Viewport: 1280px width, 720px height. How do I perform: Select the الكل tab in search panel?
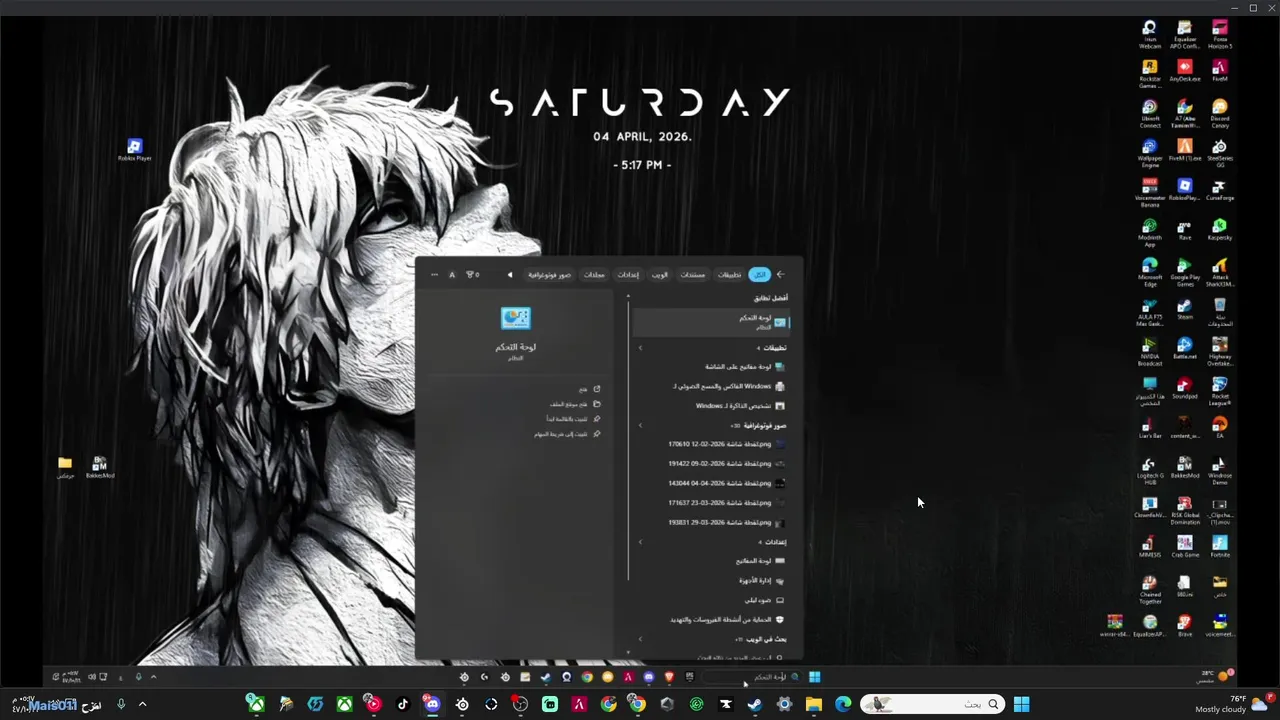pos(760,274)
